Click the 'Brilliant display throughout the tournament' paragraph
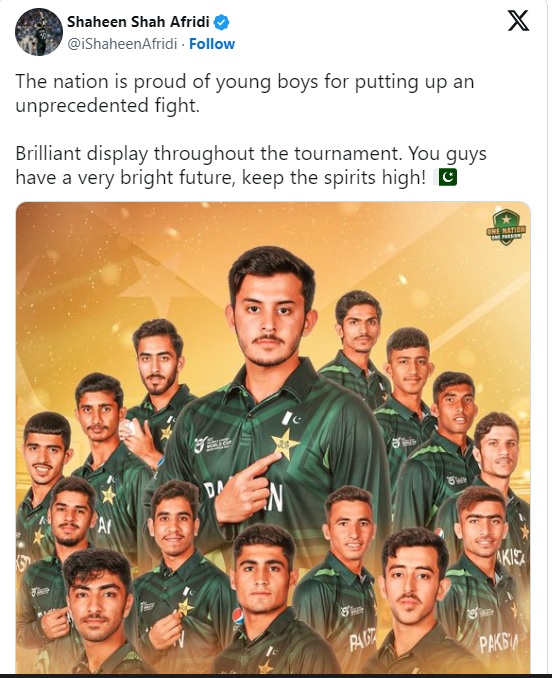Screen dimensions: 552x678 tap(251, 166)
